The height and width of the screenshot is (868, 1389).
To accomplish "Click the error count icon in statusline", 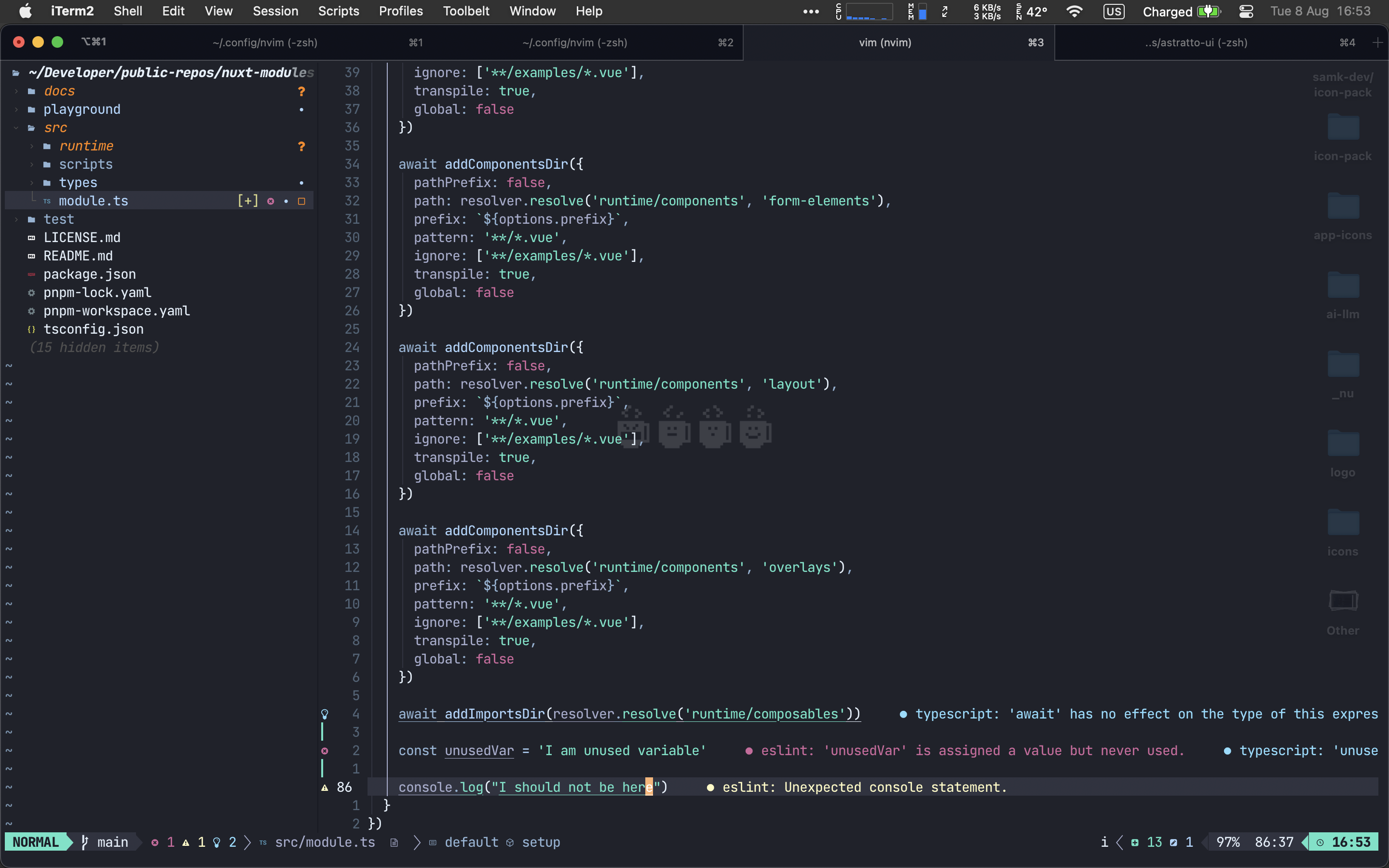I will tap(154, 841).
